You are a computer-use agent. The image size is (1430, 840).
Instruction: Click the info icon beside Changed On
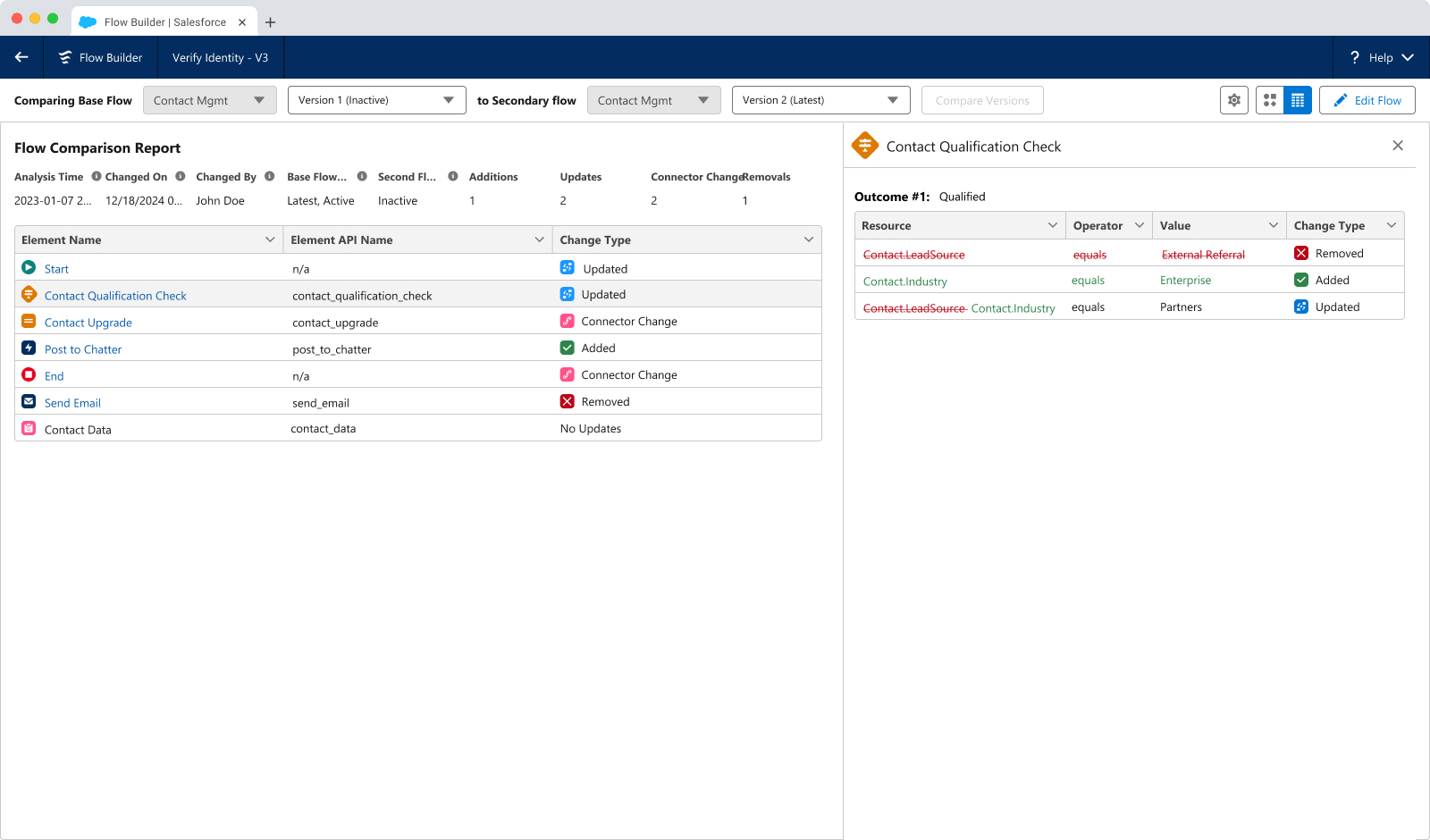(x=181, y=176)
